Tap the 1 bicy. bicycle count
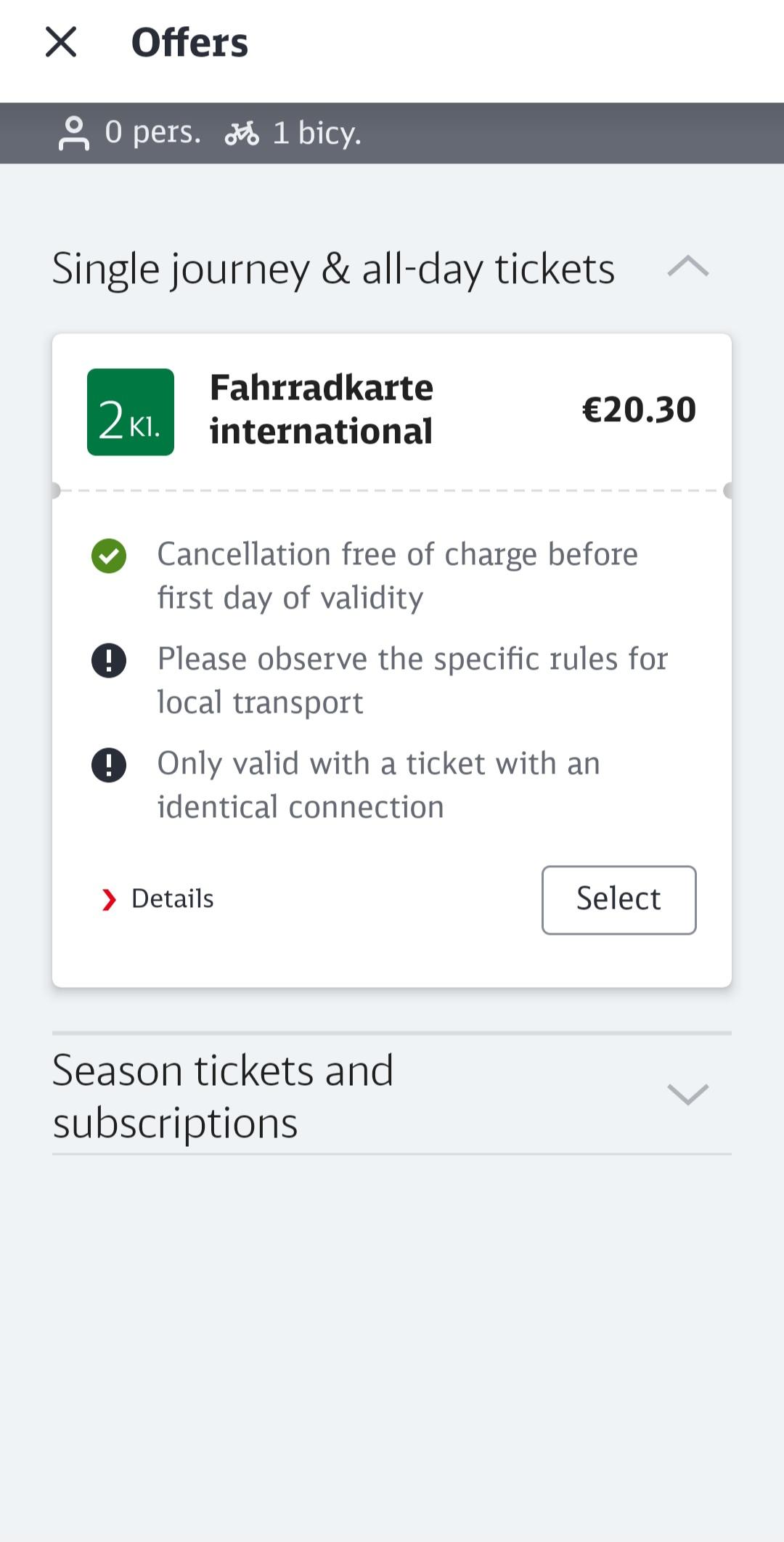The width and height of the screenshot is (784, 1542). click(317, 134)
